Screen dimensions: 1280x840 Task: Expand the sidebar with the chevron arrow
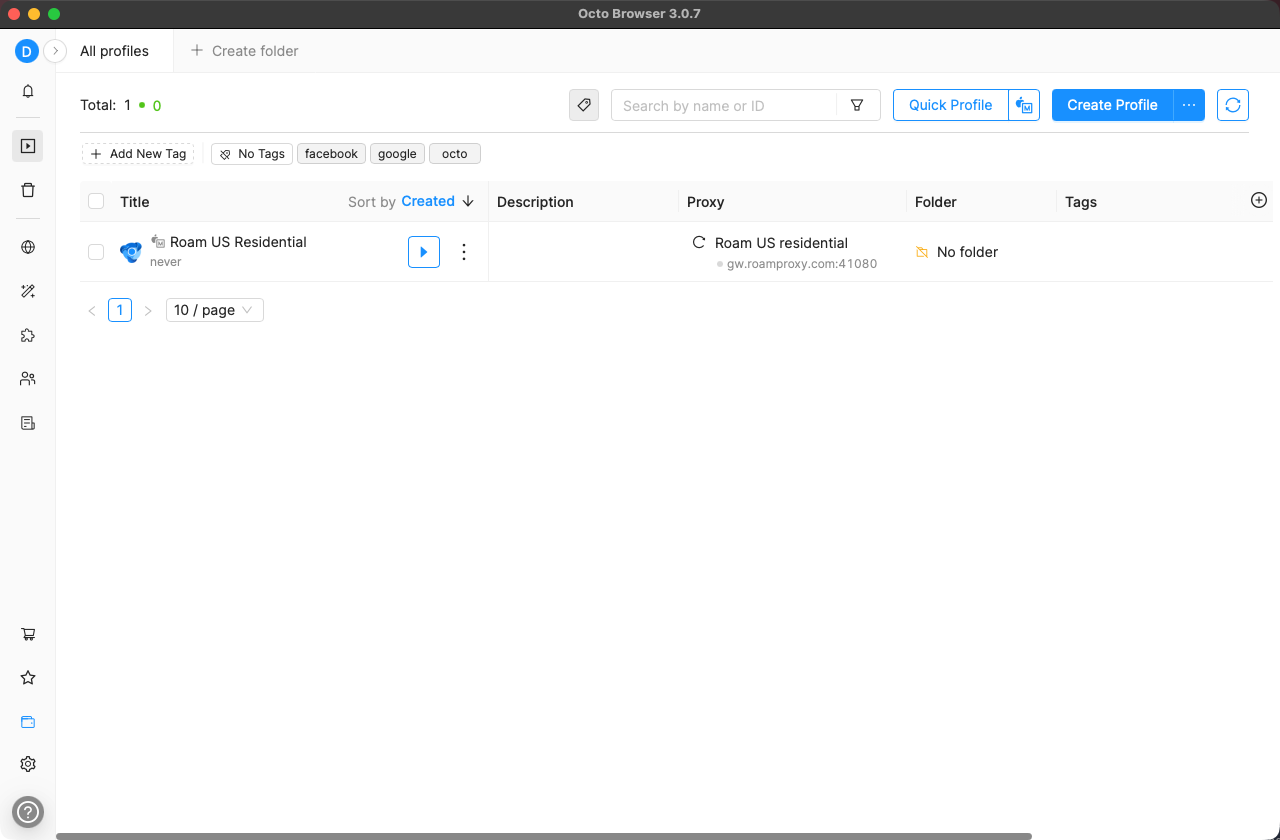(x=56, y=51)
